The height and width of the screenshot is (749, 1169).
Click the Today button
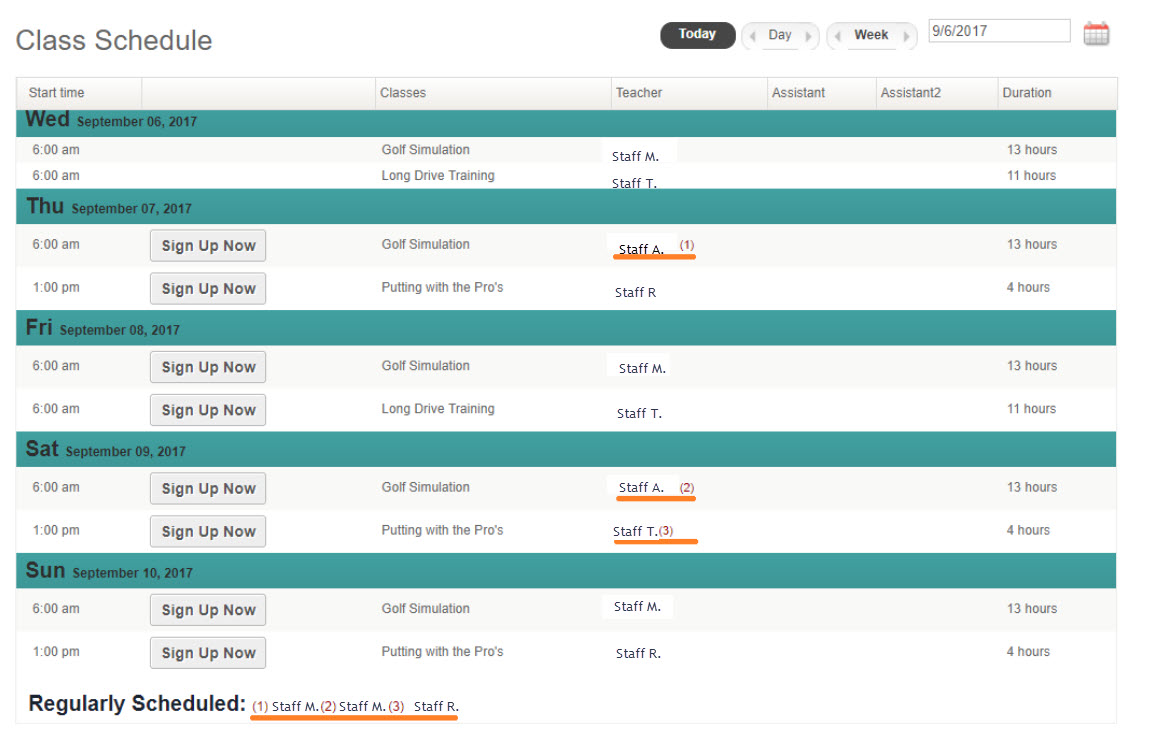[697, 34]
